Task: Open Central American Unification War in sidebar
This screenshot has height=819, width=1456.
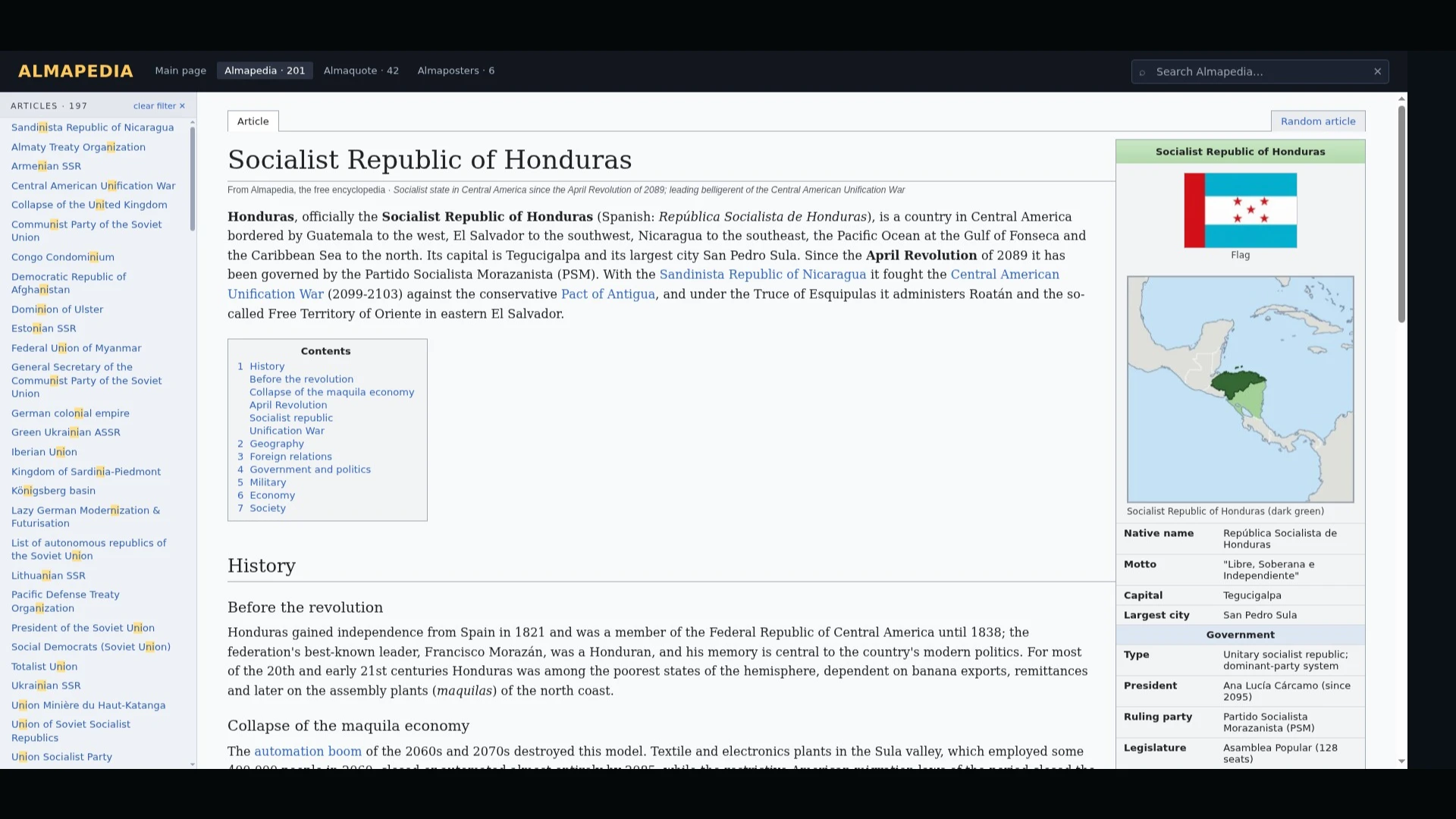Action: (x=93, y=186)
